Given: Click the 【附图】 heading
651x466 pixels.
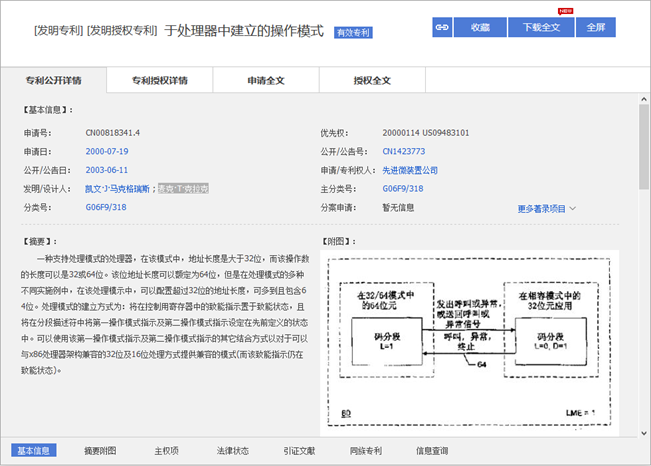Looking at the screenshot, I should [339, 241].
